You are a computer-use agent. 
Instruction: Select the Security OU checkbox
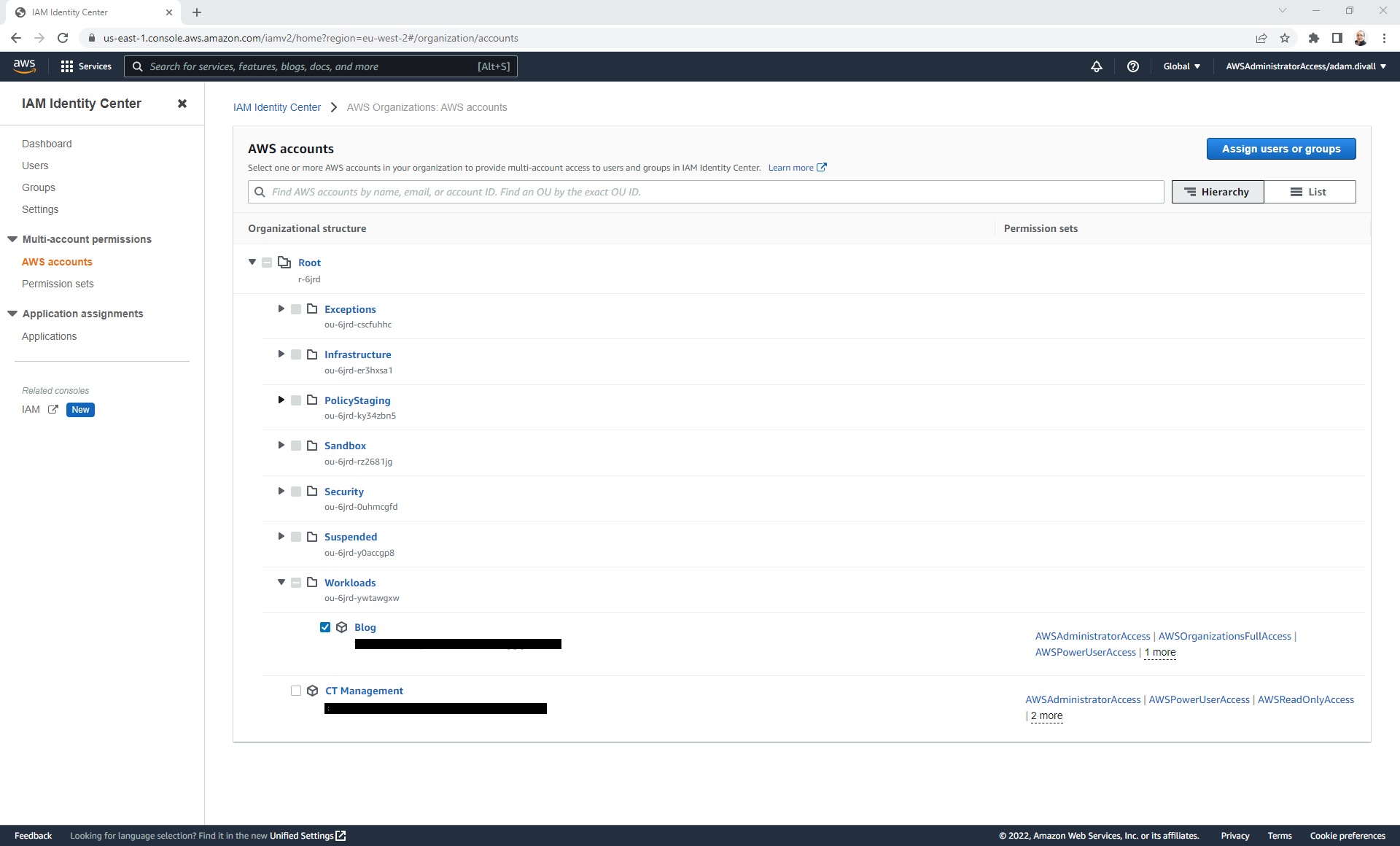click(296, 491)
